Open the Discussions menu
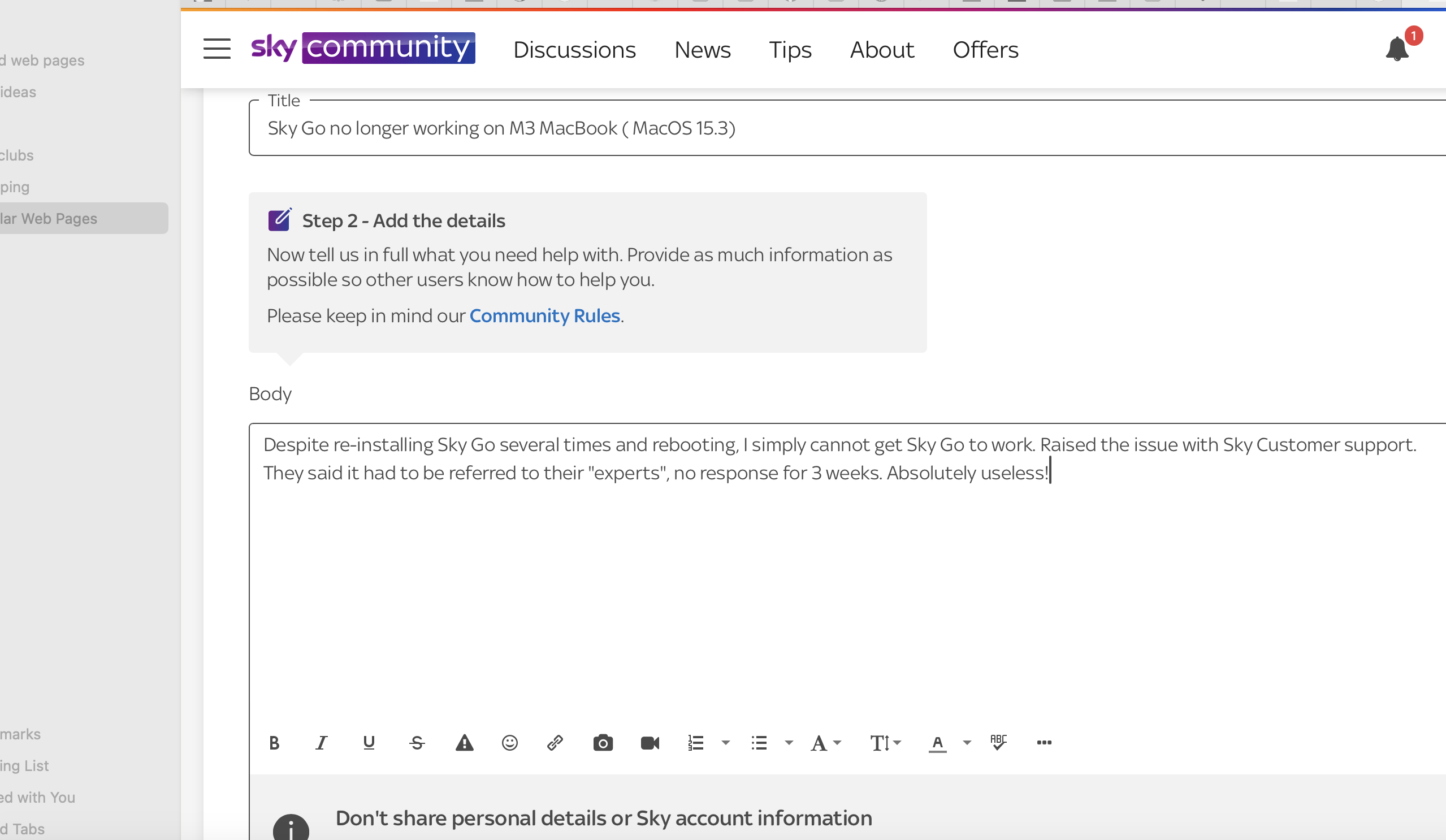Screen dimensions: 1446x840 click(574, 50)
